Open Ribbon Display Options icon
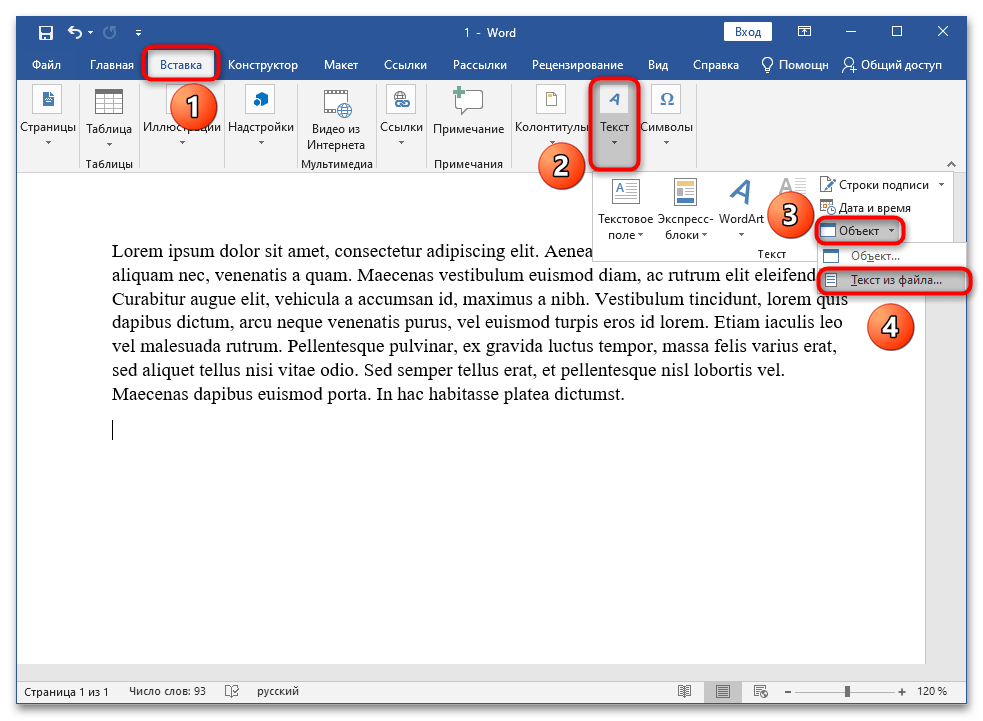 [x=804, y=31]
